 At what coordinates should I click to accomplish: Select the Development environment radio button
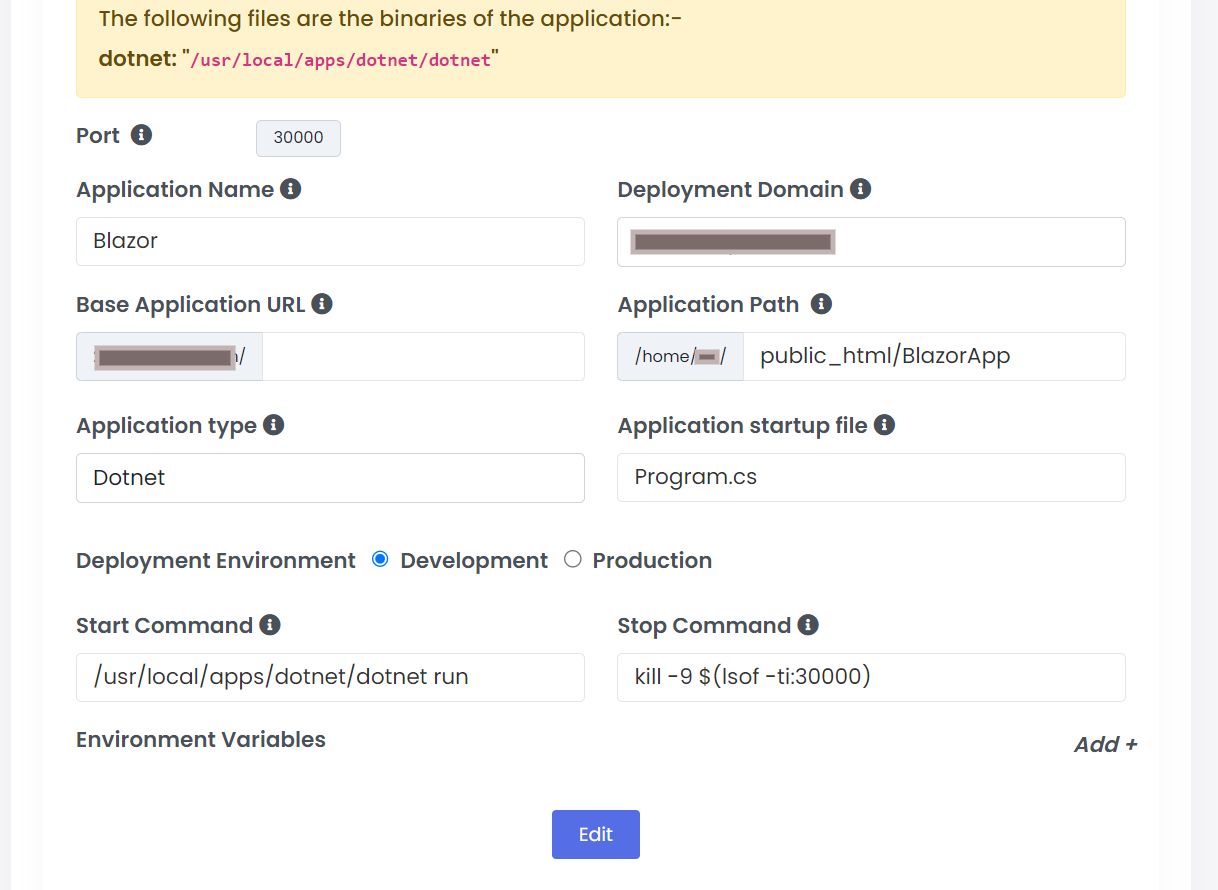click(x=380, y=560)
